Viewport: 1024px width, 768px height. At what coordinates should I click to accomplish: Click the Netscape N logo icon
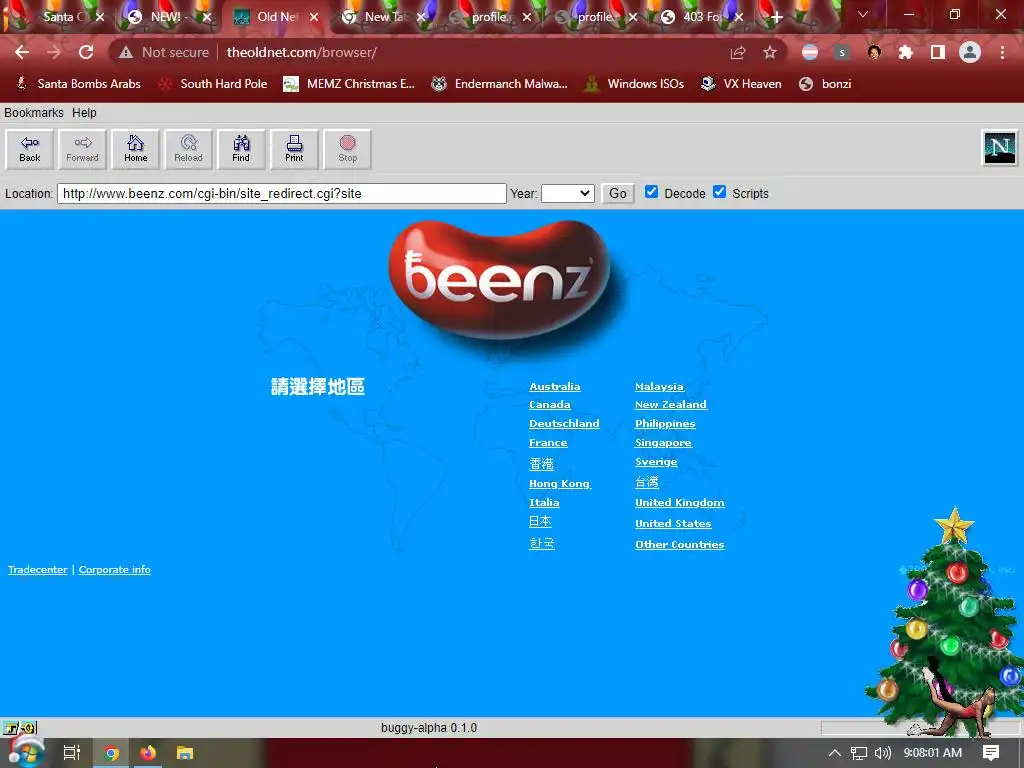coord(1000,148)
